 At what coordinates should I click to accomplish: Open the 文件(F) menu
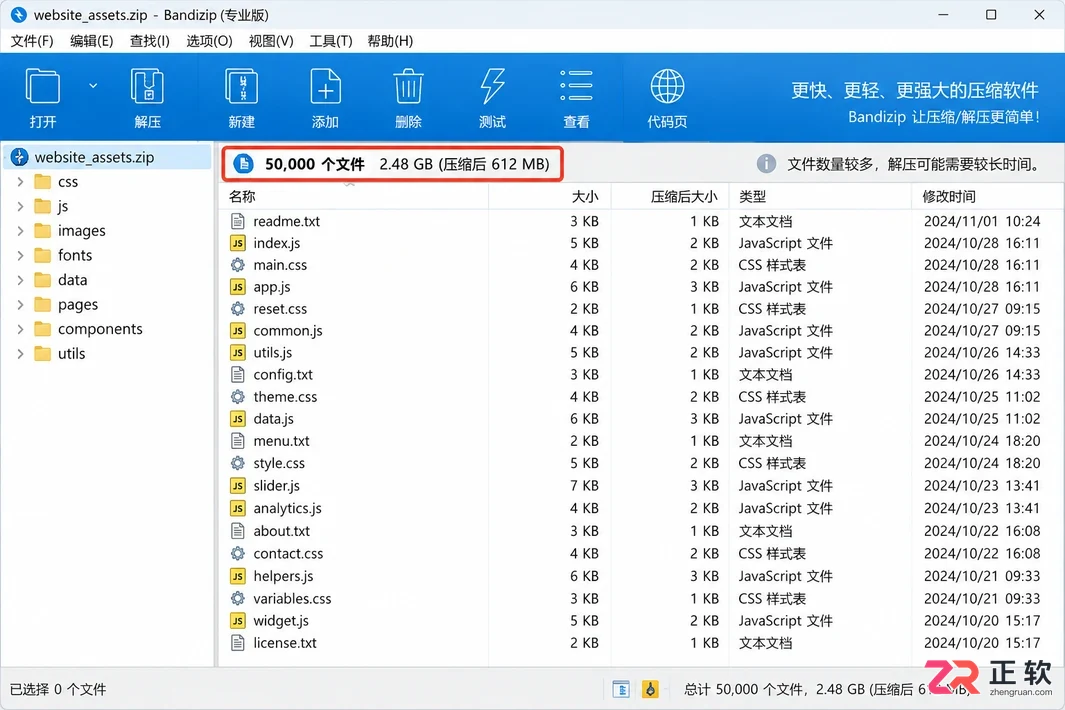[32, 41]
